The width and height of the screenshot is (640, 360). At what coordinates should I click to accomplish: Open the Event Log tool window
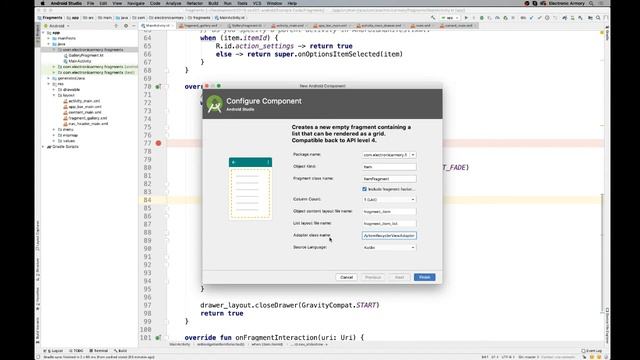coord(592,351)
